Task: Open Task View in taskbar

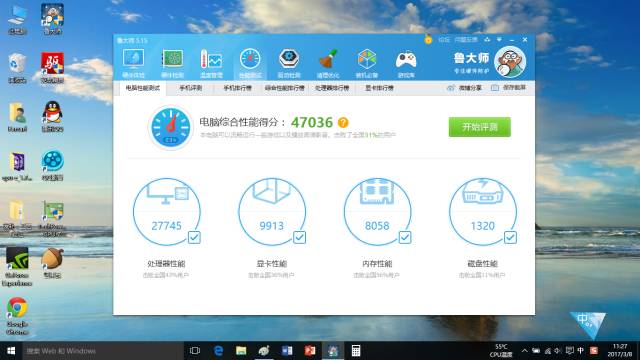Action: pyautogui.click(x=195, y=351)
